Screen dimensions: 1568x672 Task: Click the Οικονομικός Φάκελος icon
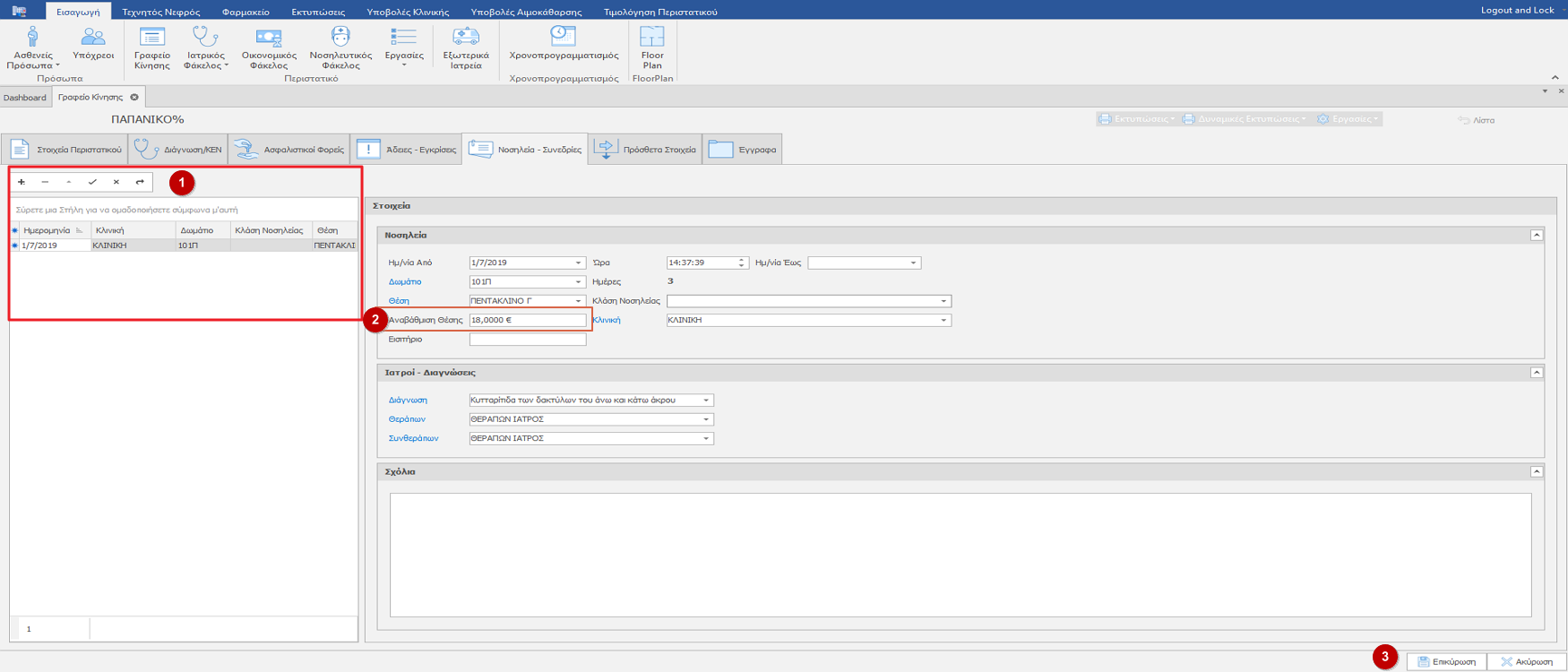[x=269, y=47]
